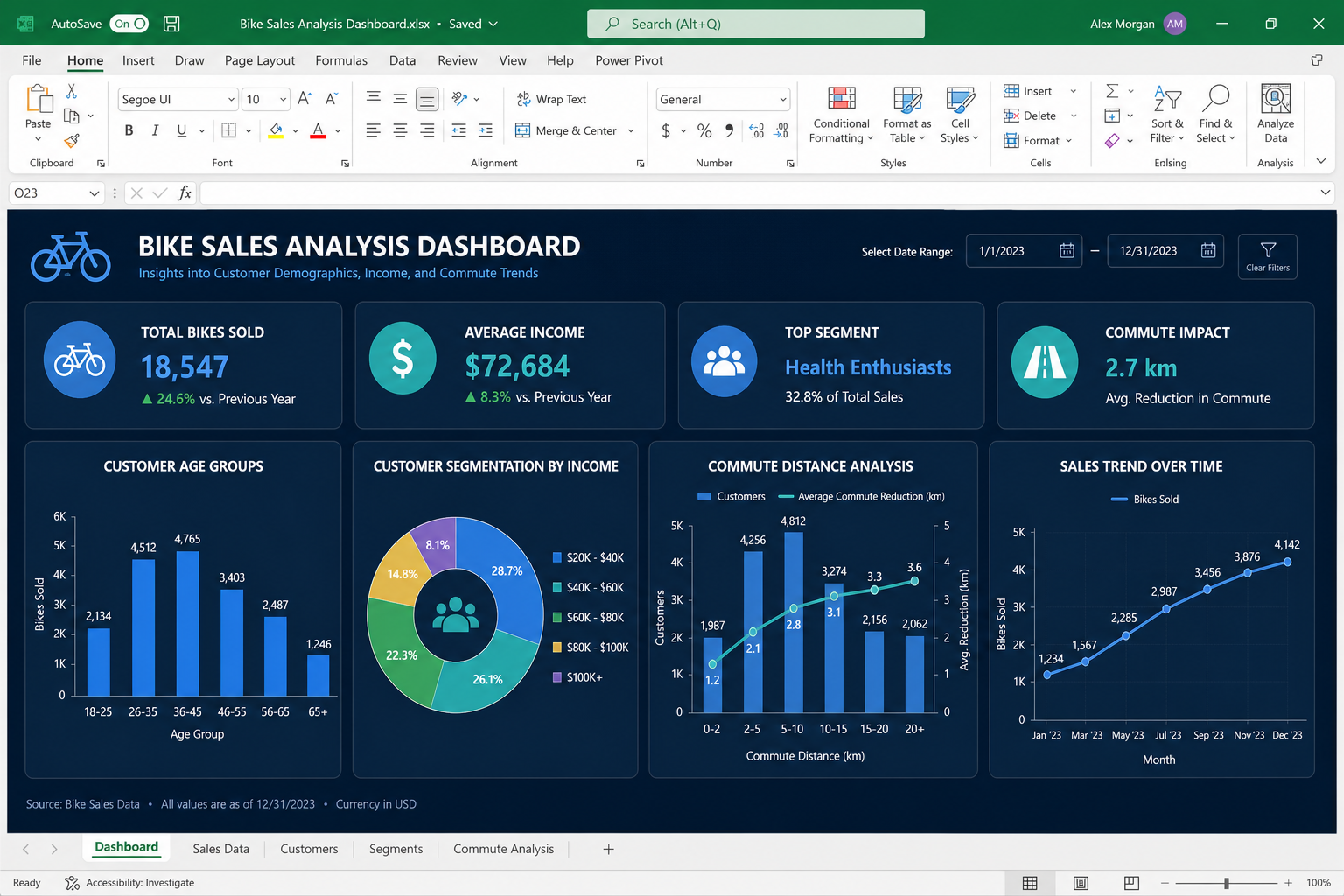Open the end date calendar icon

coord(1207,251)
